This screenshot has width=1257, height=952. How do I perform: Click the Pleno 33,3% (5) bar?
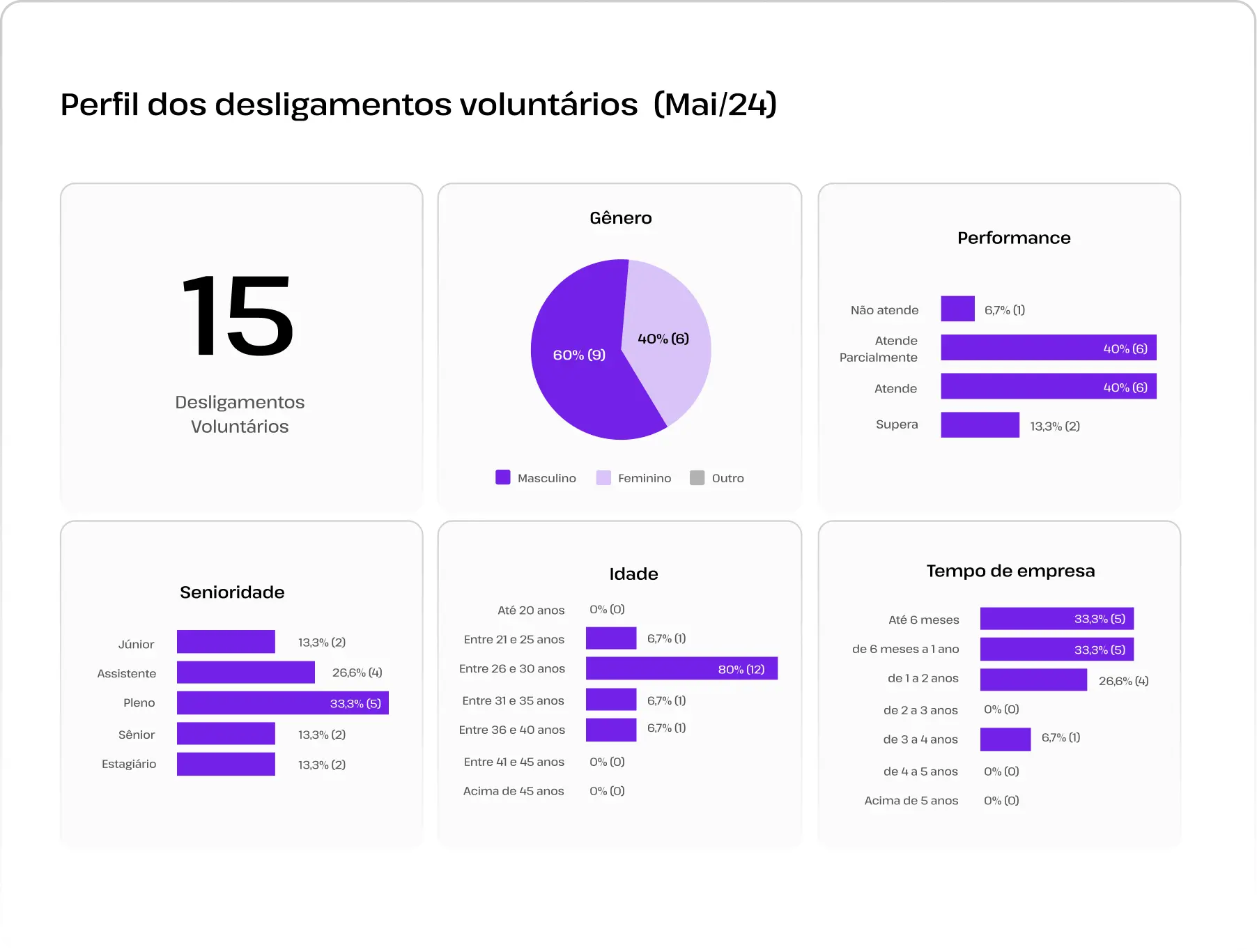(x=283, y=703)
